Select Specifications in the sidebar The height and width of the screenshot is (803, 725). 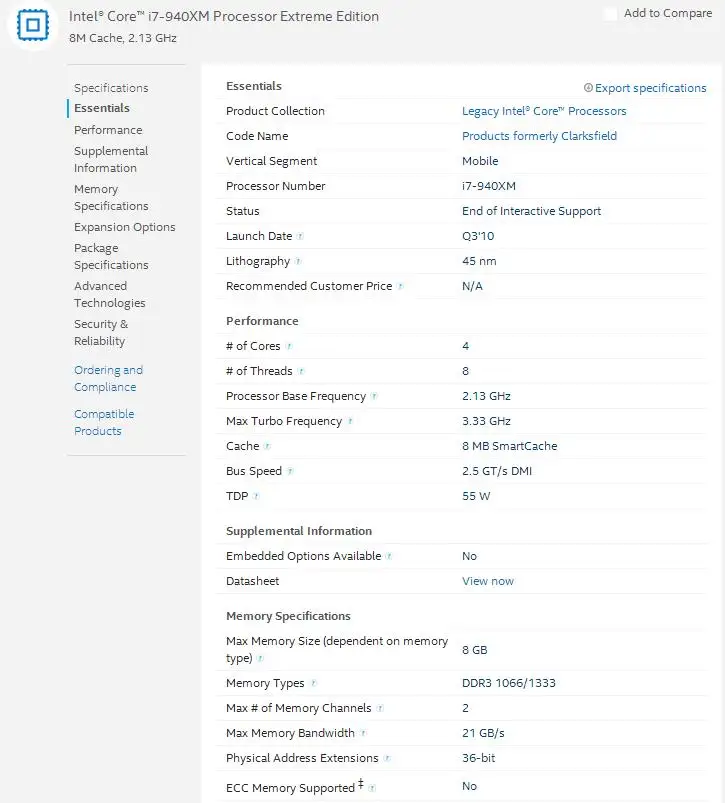[x=111, y=88]
